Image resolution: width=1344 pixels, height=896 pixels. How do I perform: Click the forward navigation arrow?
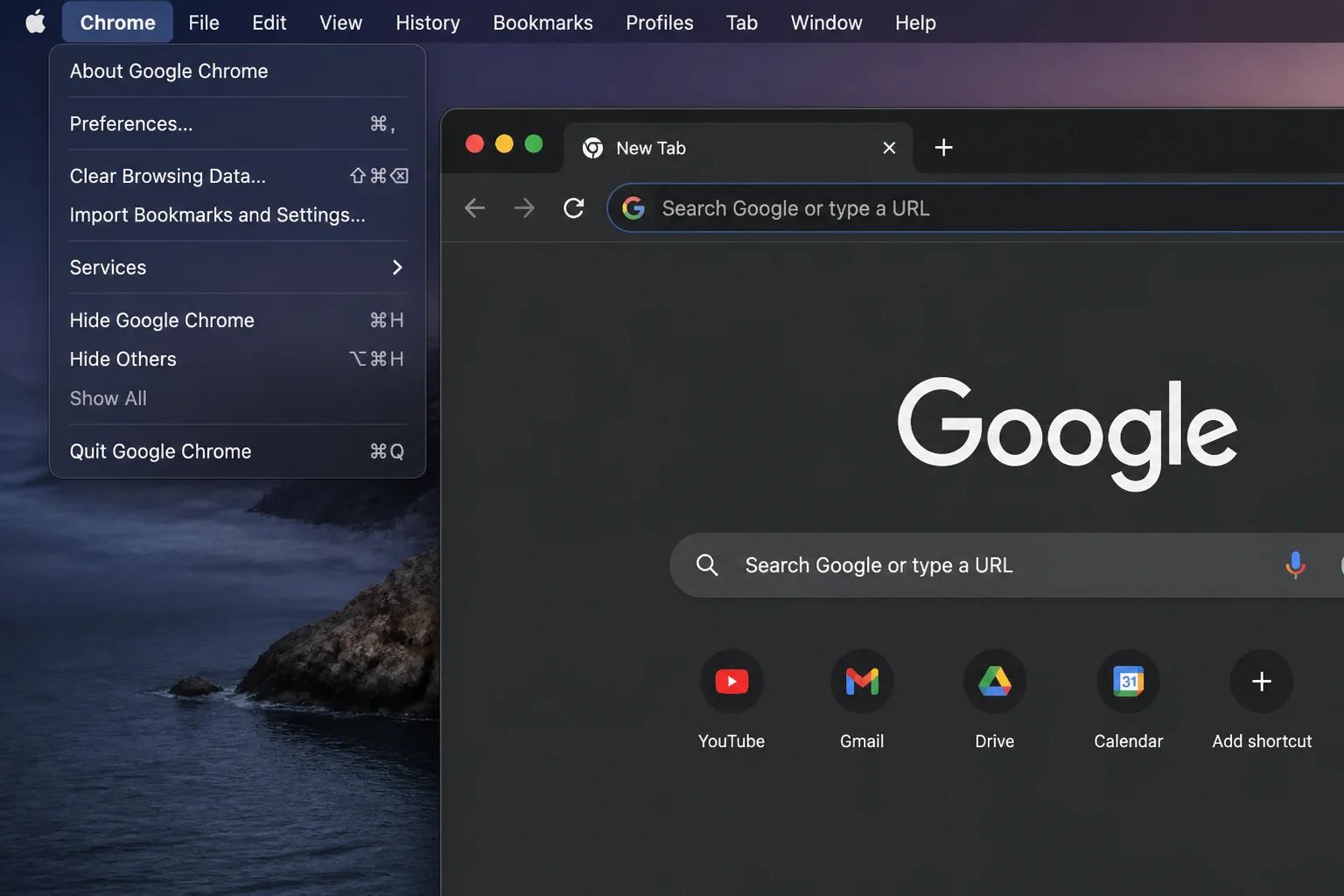[524, 208]
